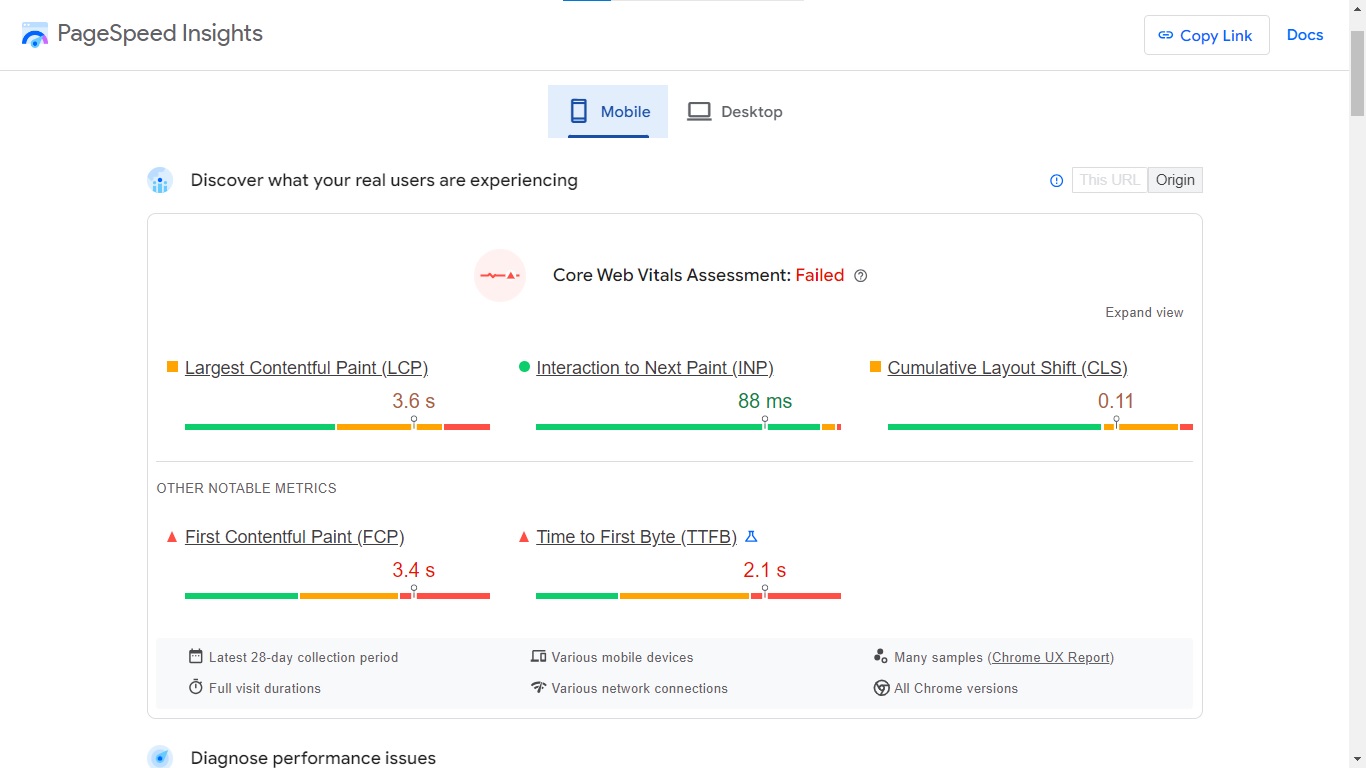Open Interaction to Next Paint (INP) link

655,368
